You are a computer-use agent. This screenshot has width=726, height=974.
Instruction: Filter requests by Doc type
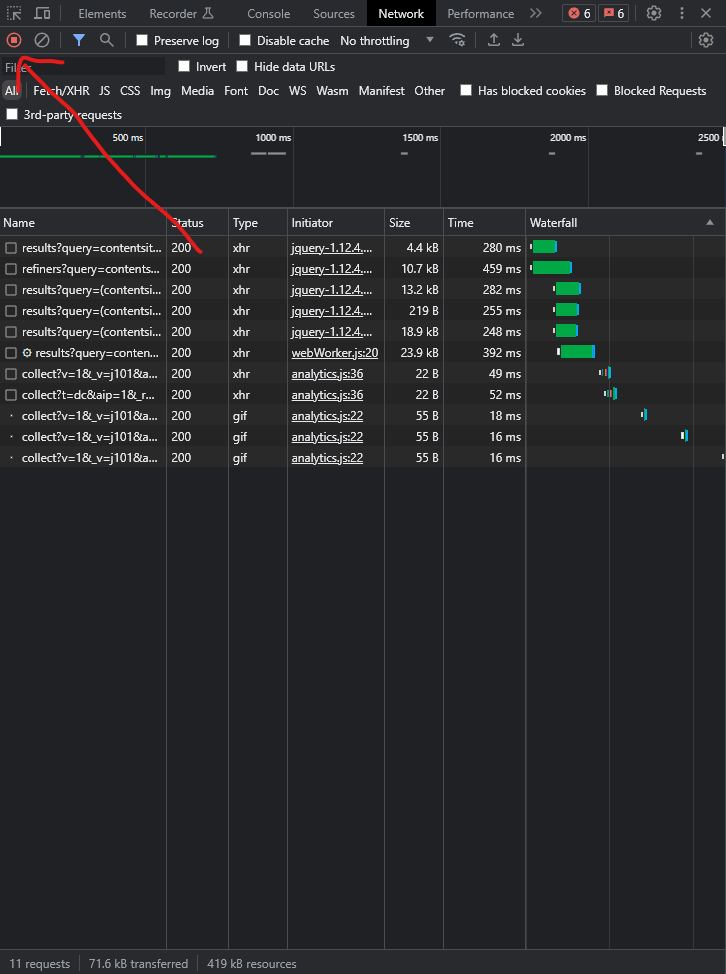coord(268,91)
